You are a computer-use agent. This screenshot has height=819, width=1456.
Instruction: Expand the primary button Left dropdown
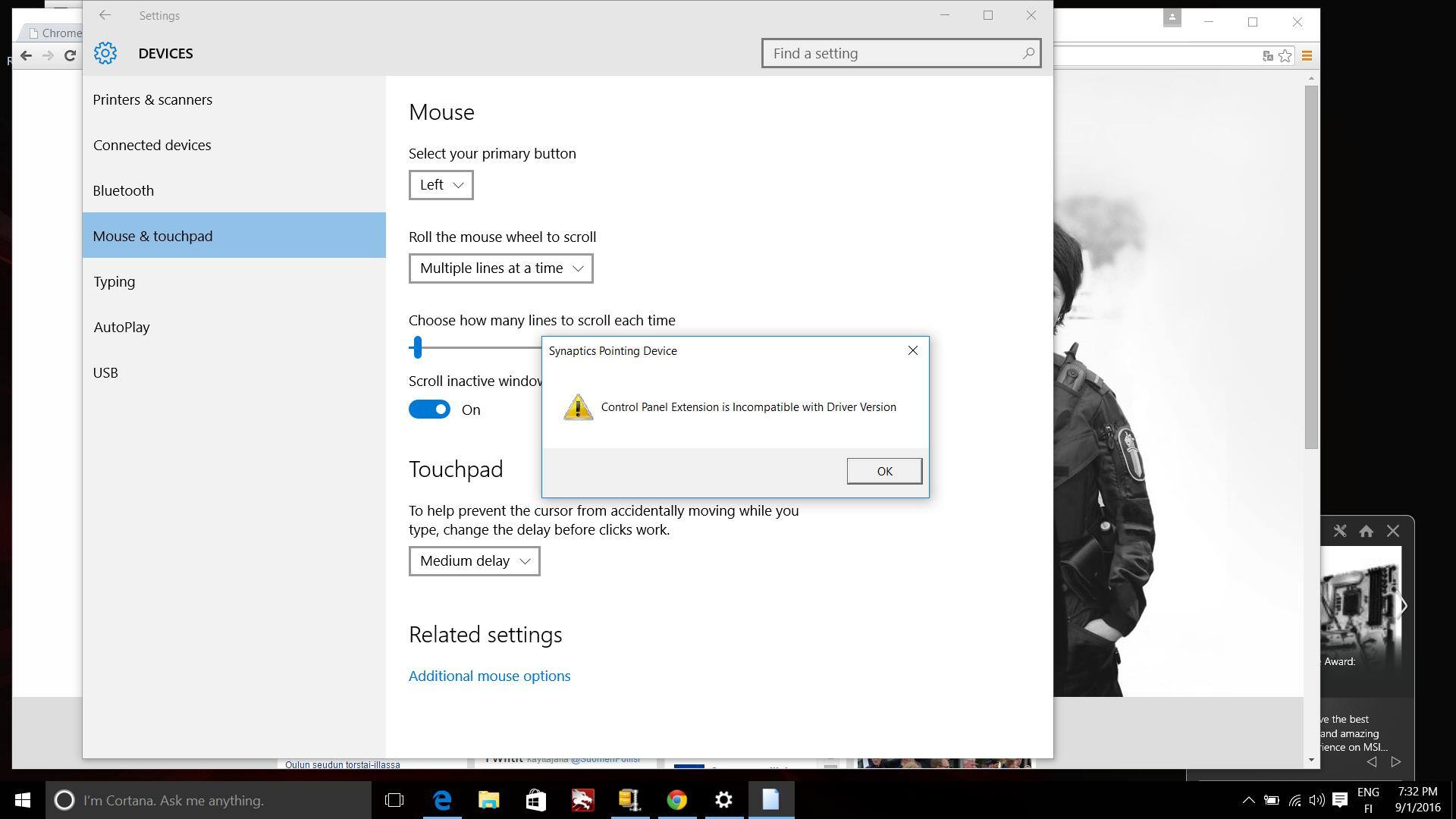tap(441, 185)
